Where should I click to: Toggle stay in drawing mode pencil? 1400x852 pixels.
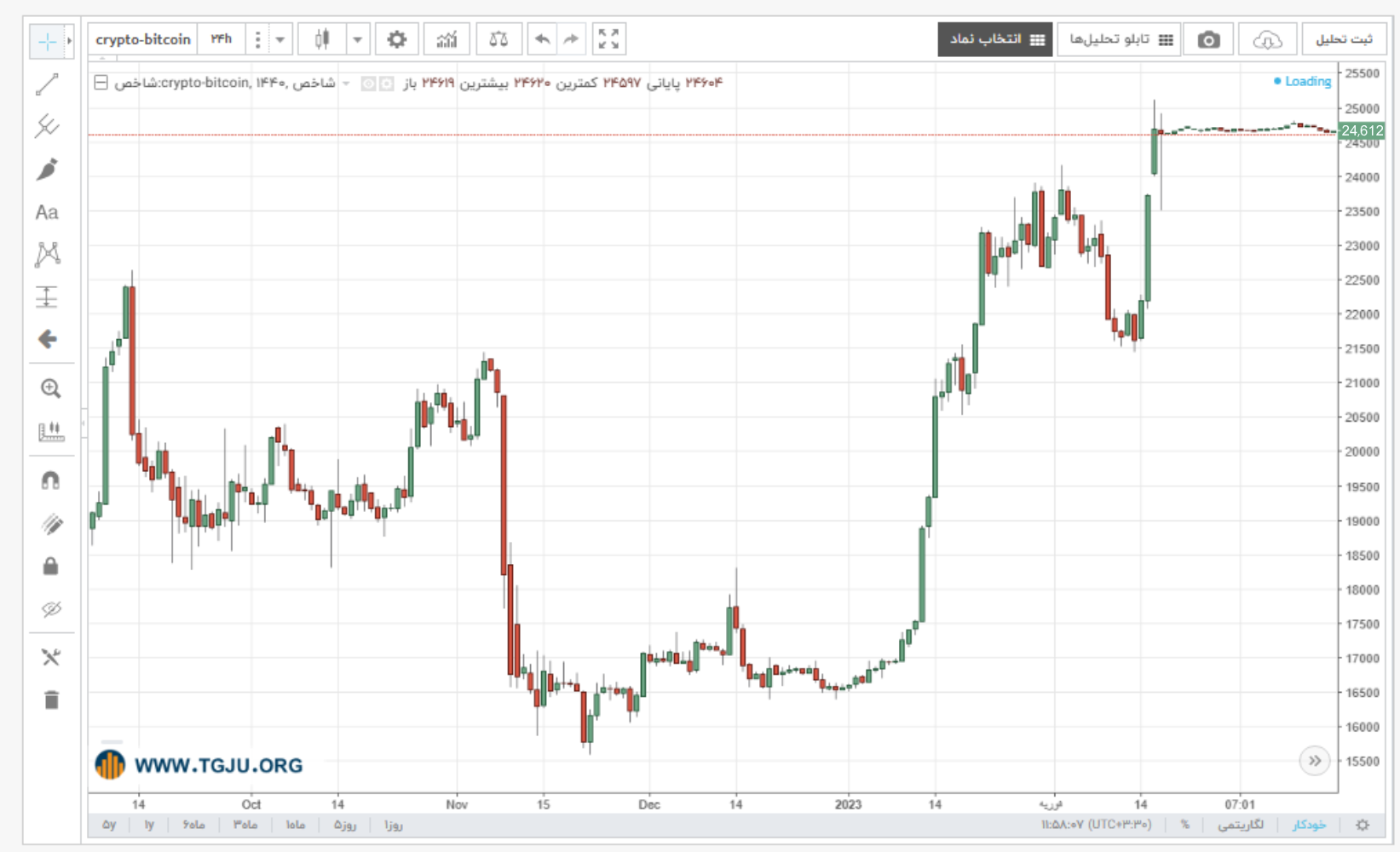[x=51, y=524]
